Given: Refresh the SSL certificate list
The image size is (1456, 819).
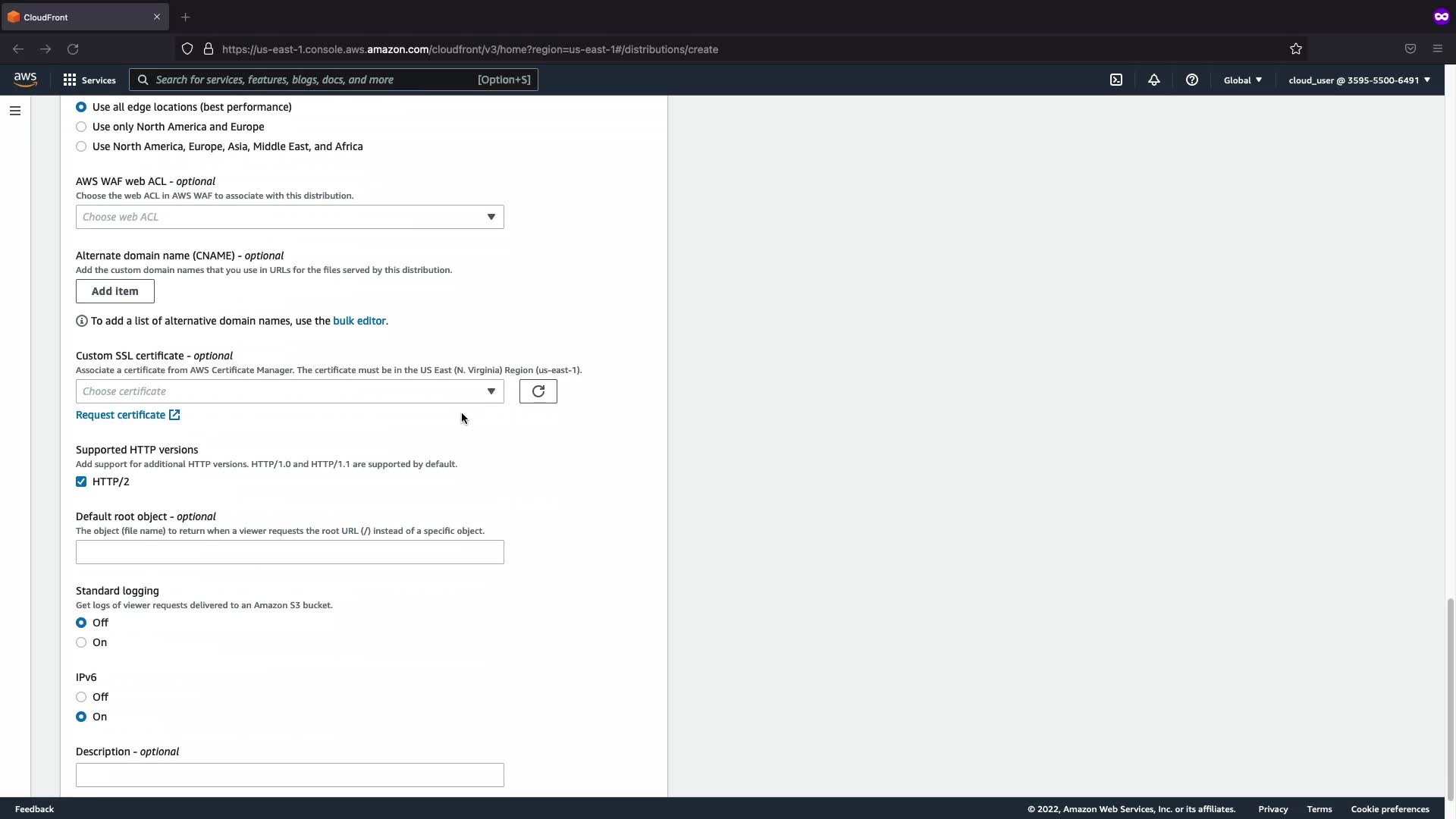Looking at the screenshot, I should click(538, 391).
